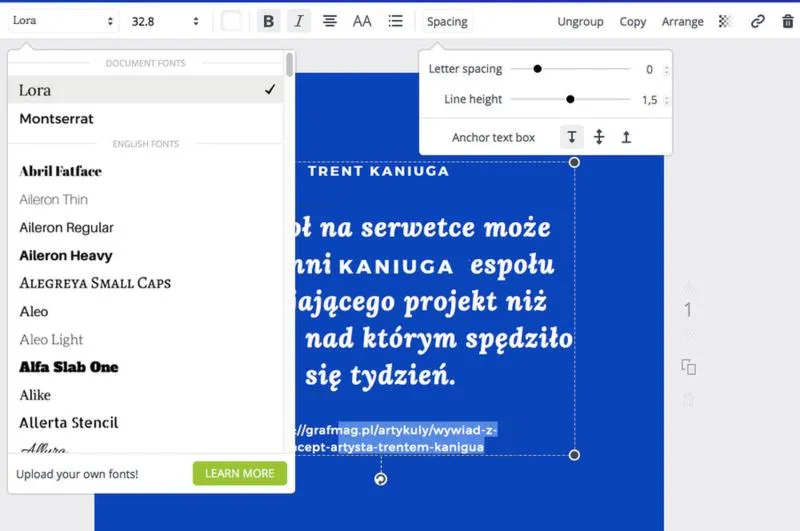Open font size 32.8 dropdown
The image size is (800, 531).
(165, 21)
